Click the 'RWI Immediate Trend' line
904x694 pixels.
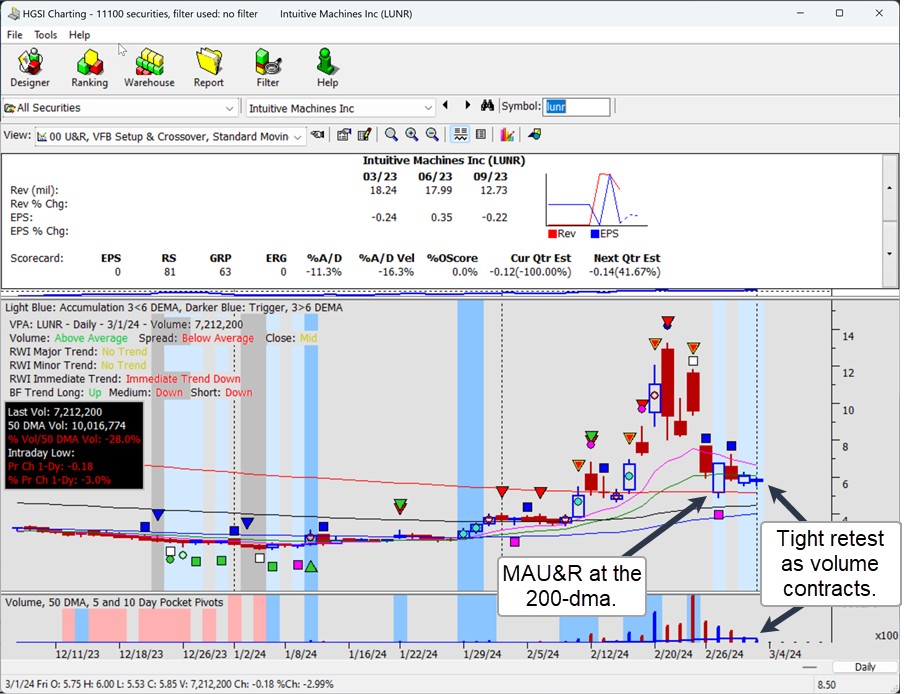click(125, 379)
